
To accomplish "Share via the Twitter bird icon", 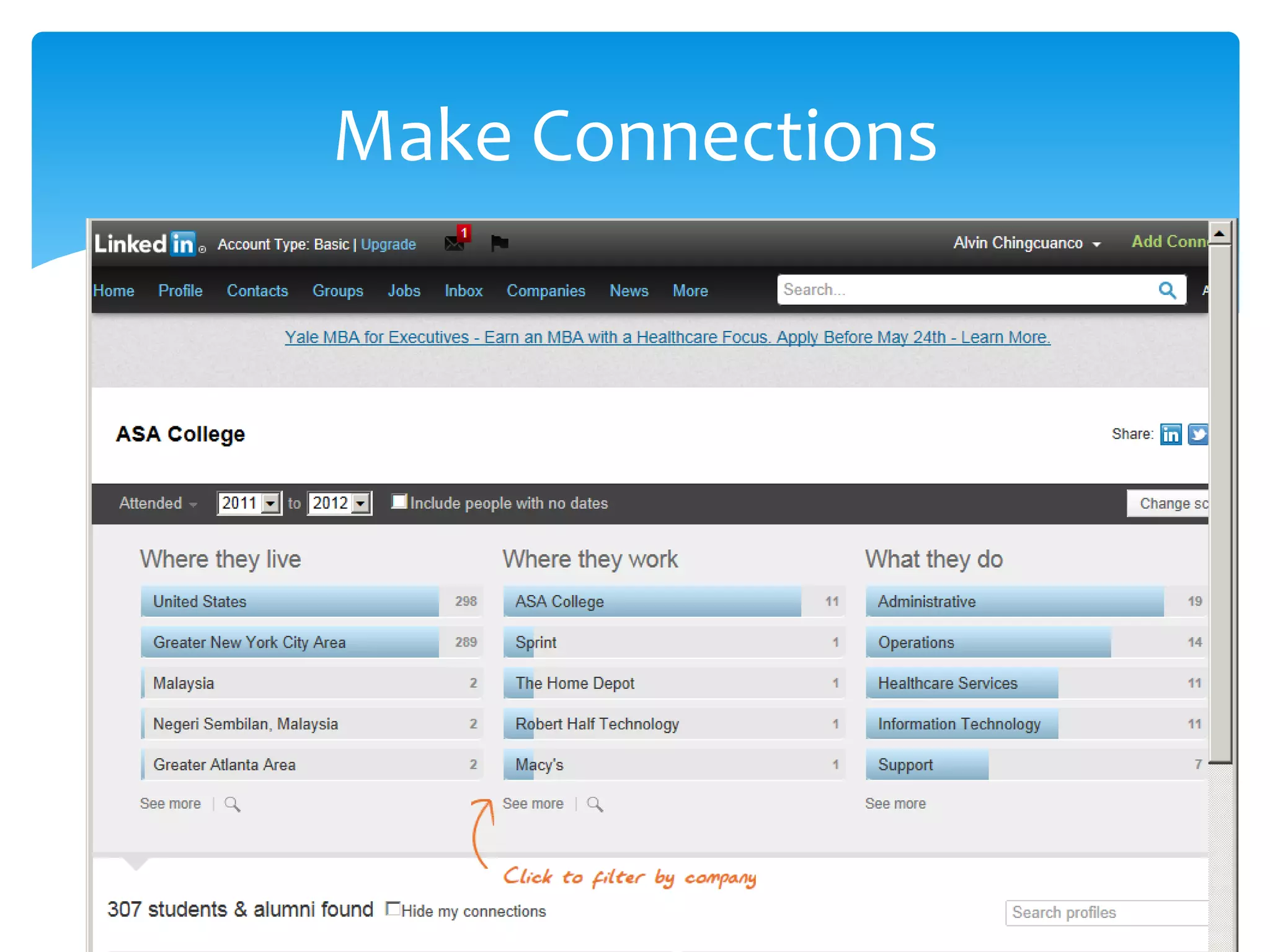I will (1197, 434).
